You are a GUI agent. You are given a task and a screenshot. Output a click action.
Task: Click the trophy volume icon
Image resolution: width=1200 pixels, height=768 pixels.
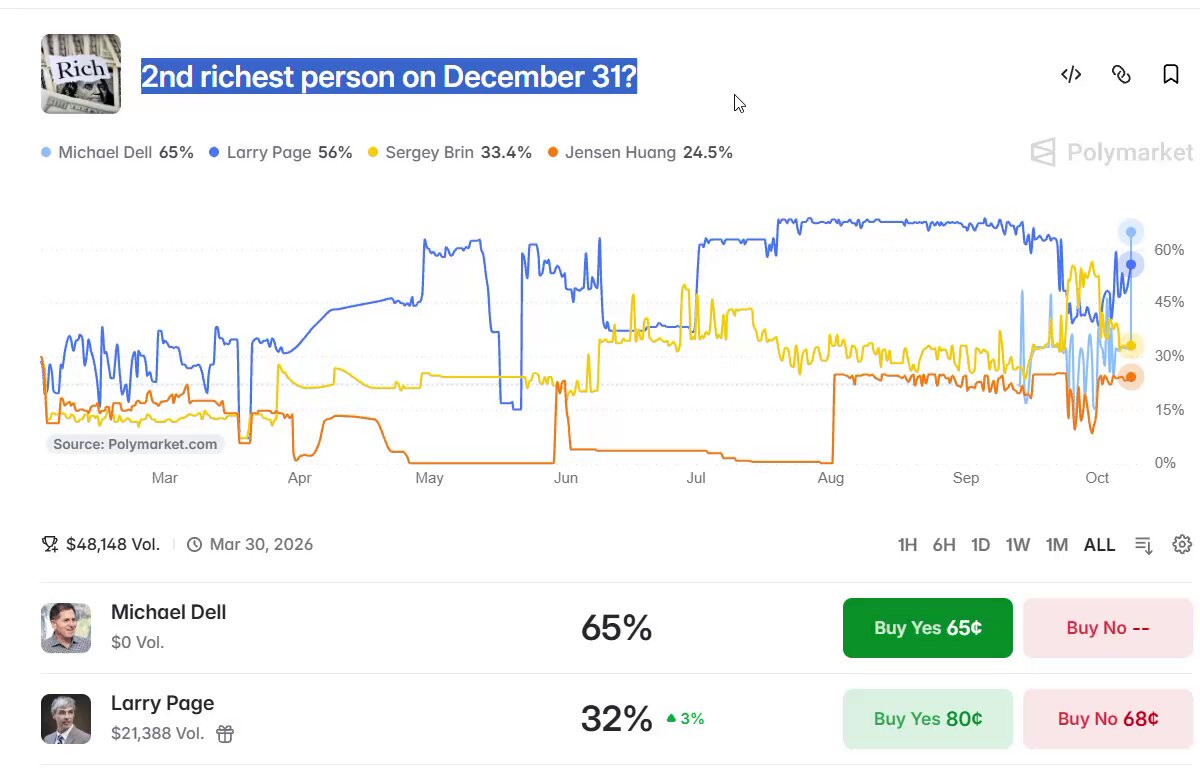50,544
